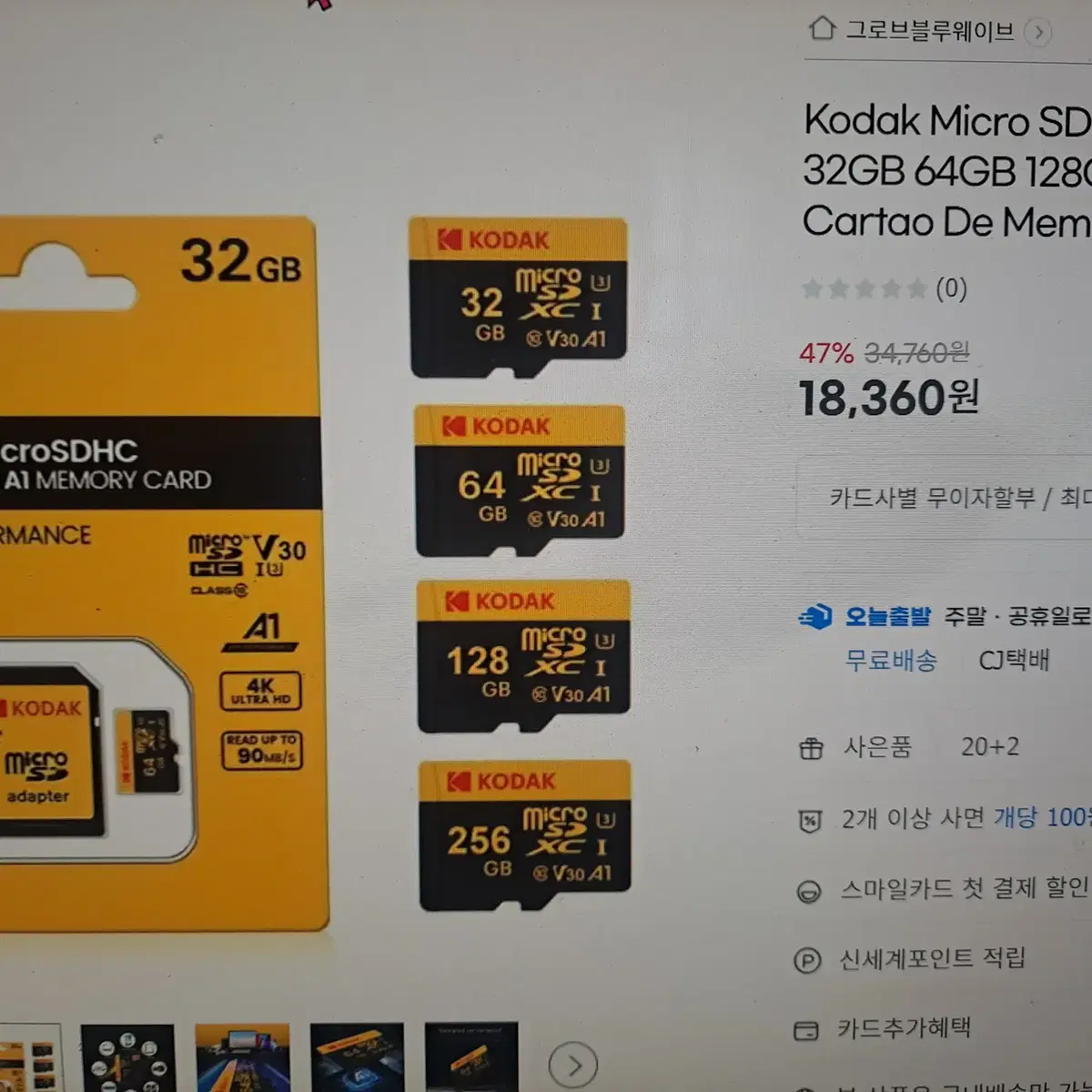This screenshot has width=1092, height=1092.
Task: Select the 32 GB Kodak card image
Action: [x=518, y=297]
